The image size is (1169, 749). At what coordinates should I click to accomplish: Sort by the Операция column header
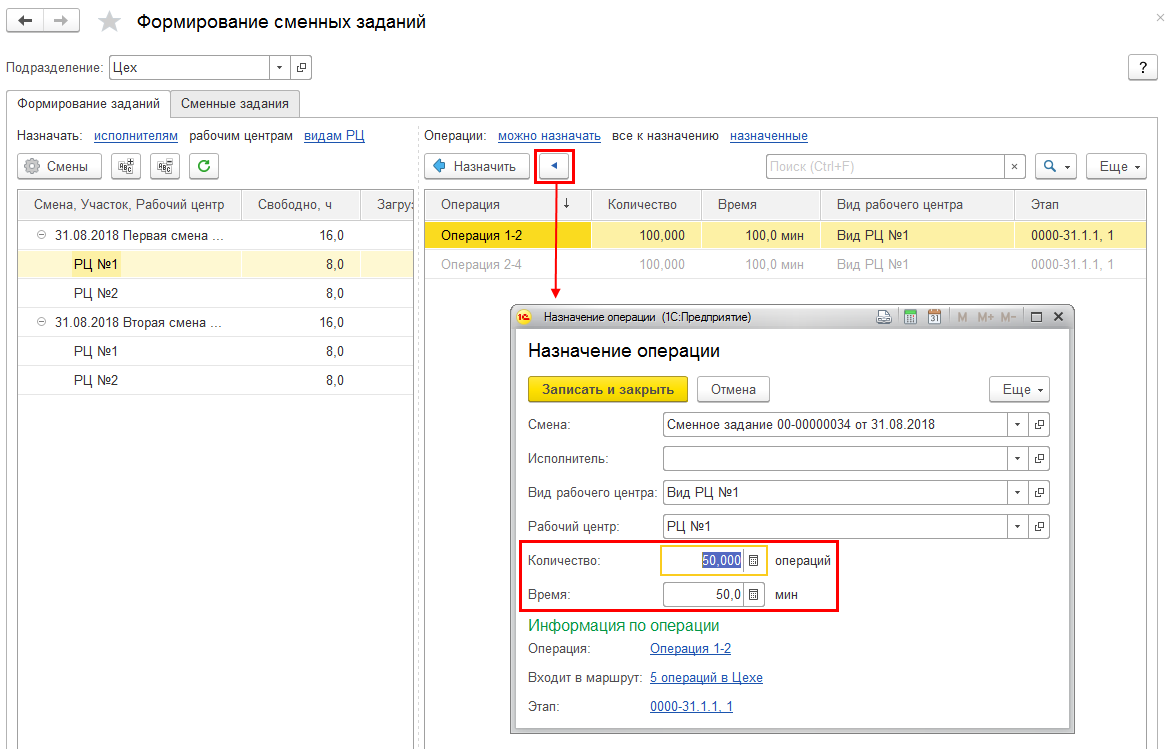tap(508, 204)
